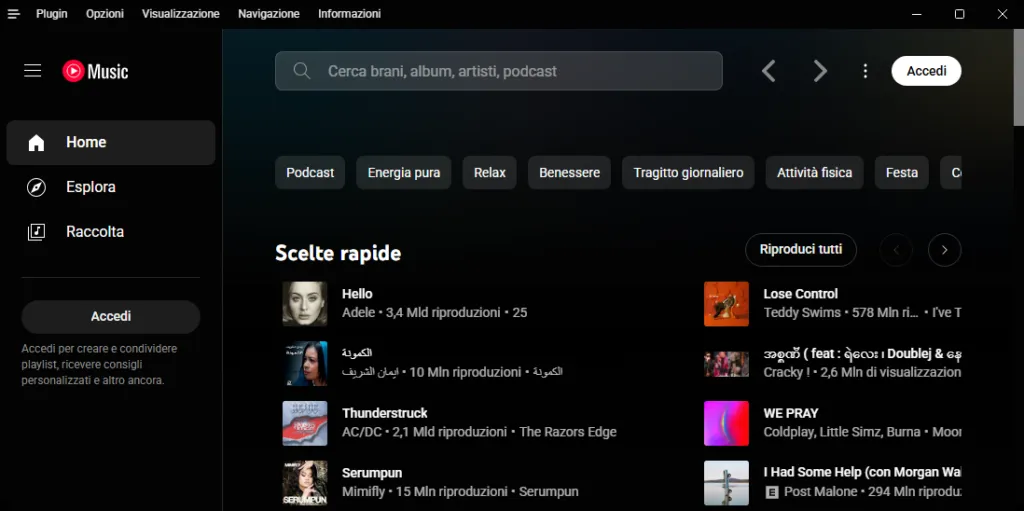The image size is (1024, 511).
Task: Open Opzioni menu
Action: 104,14
